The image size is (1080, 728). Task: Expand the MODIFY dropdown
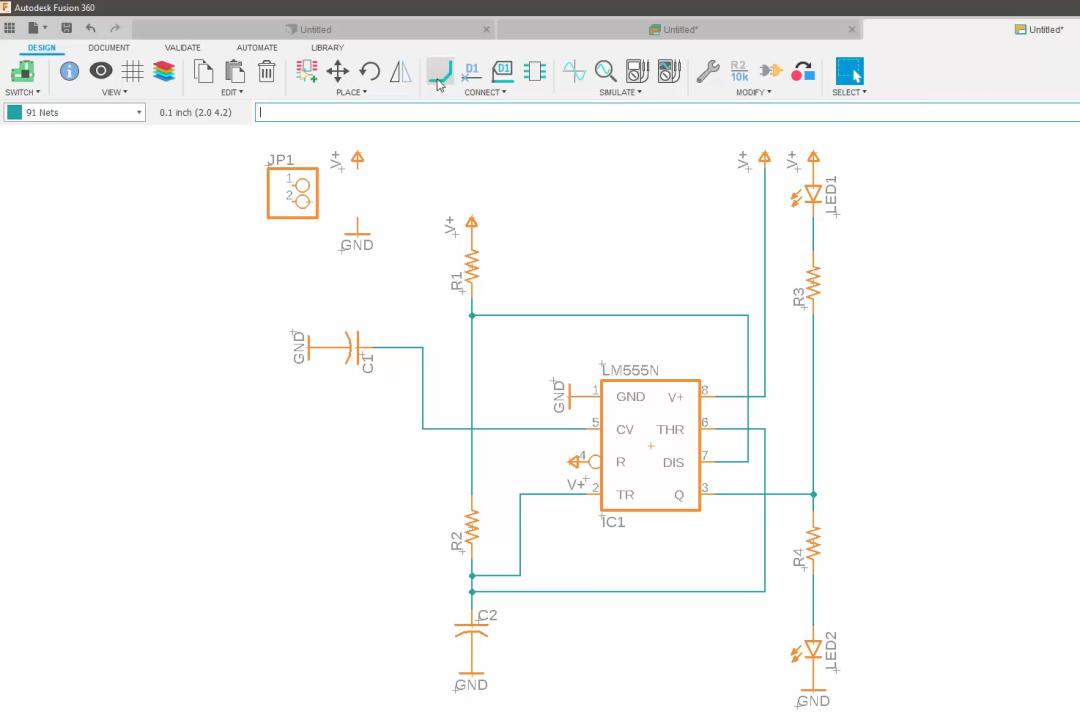pos(754,92)
